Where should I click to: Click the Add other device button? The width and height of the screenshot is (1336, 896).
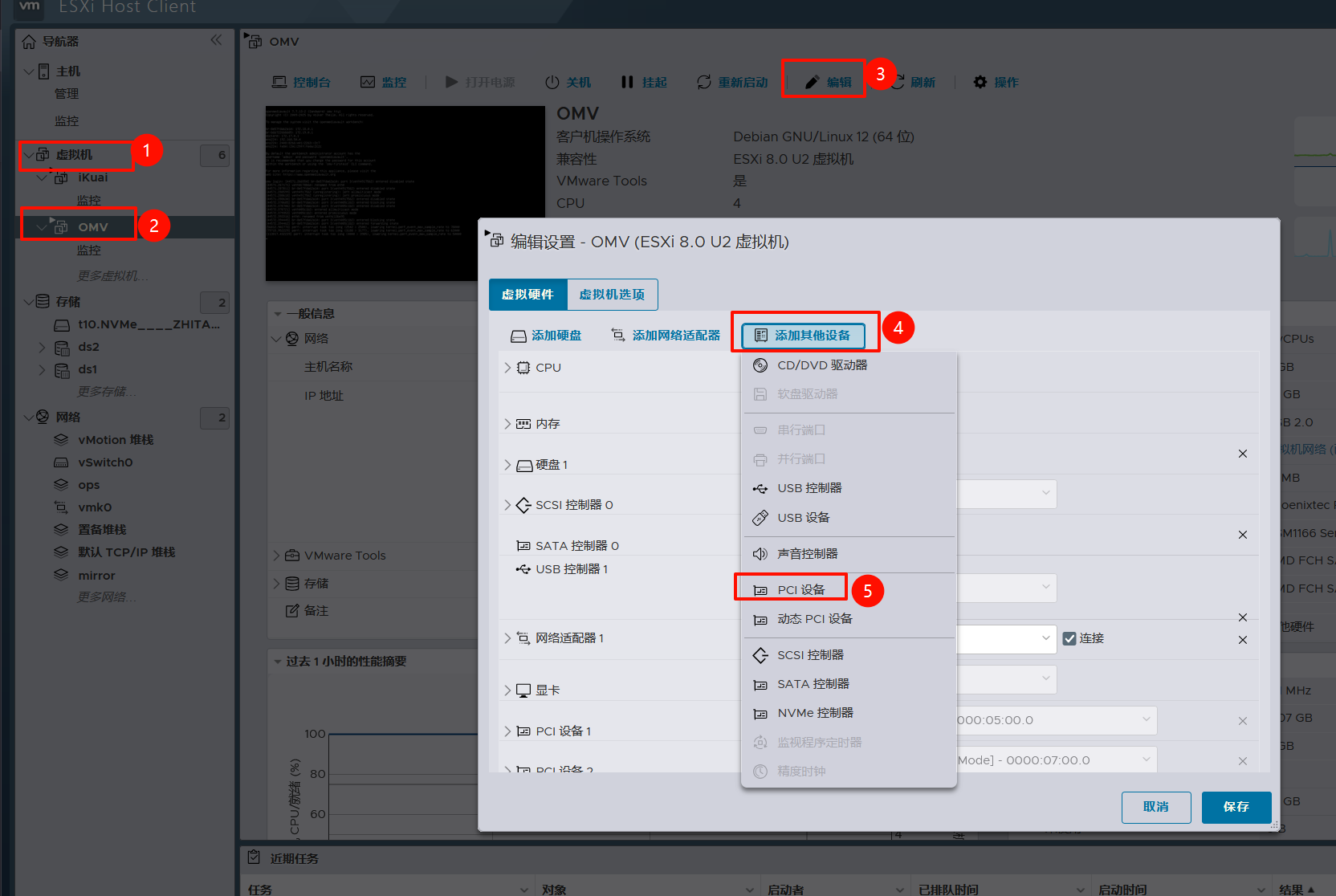[x=803, y=336]
